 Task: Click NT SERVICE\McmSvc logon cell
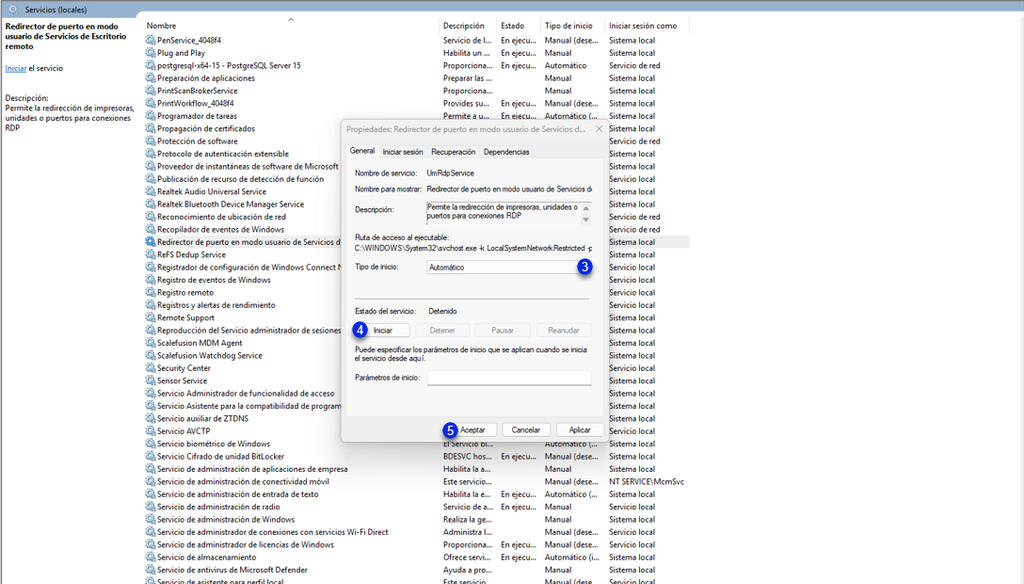tap(647, 481)
